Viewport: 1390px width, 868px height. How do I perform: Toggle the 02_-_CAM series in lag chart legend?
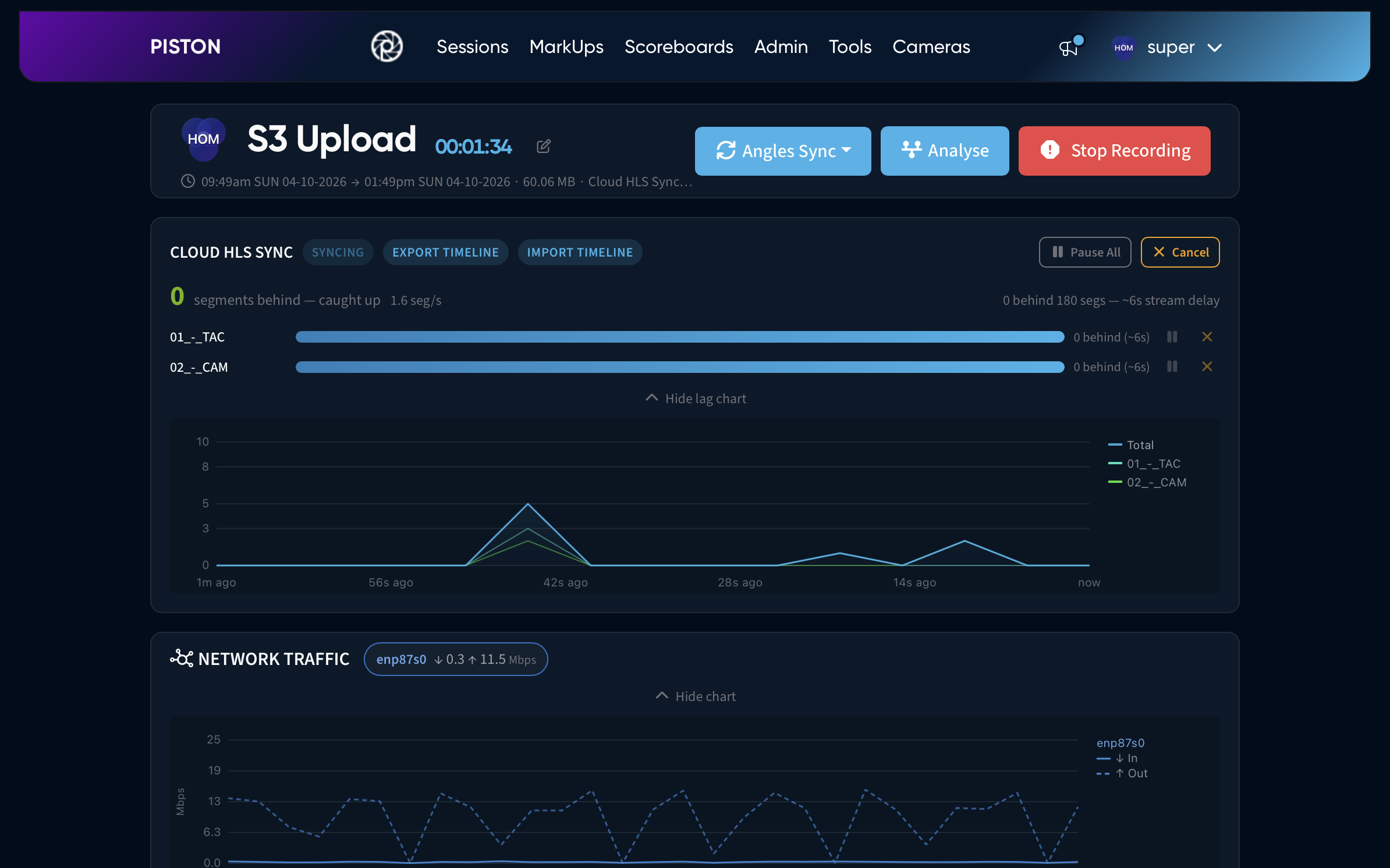1147,482
